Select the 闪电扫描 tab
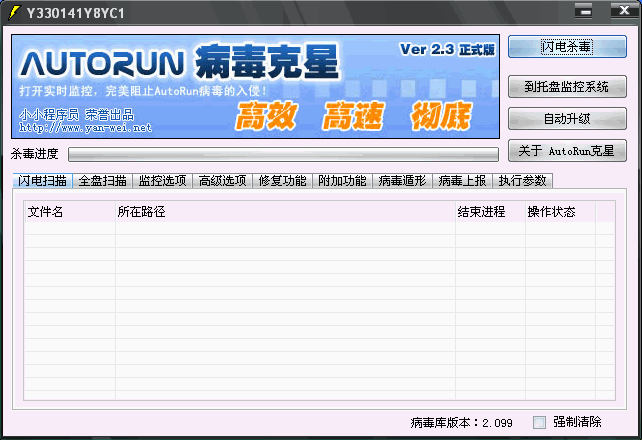The width and height of the screenshot is (642, 440). click(x=43, y=181)
